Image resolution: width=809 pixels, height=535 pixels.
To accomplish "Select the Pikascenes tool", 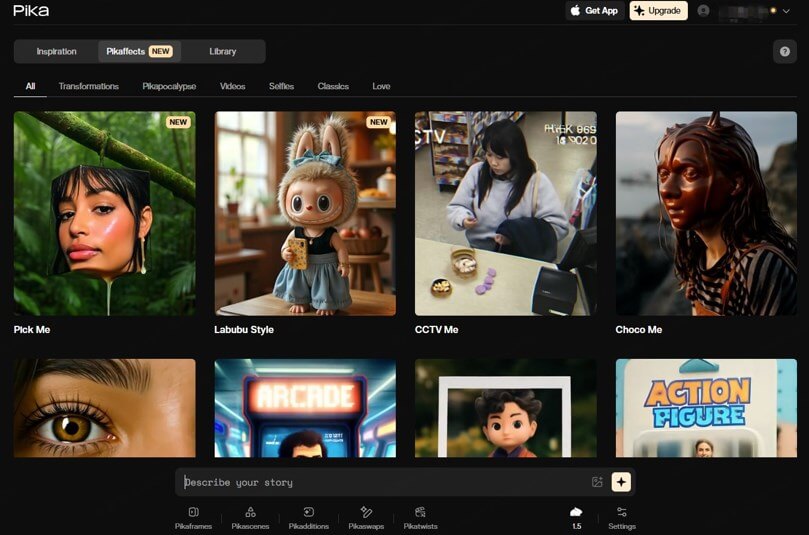I will (x=250, y=517).
